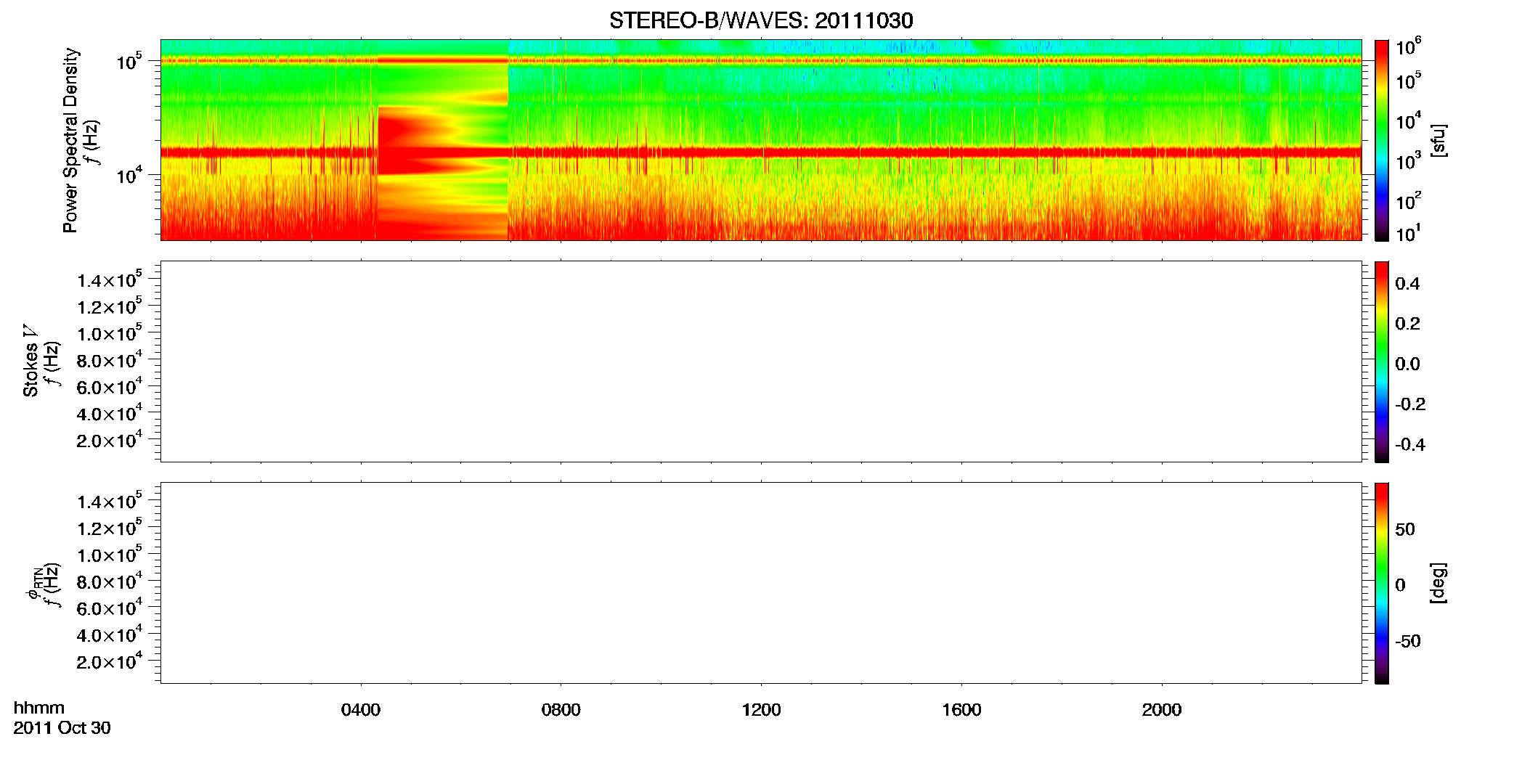The image size is (1522, 784).
Task: Click the hhmm time format label
Action: click(x=39, y=708)
